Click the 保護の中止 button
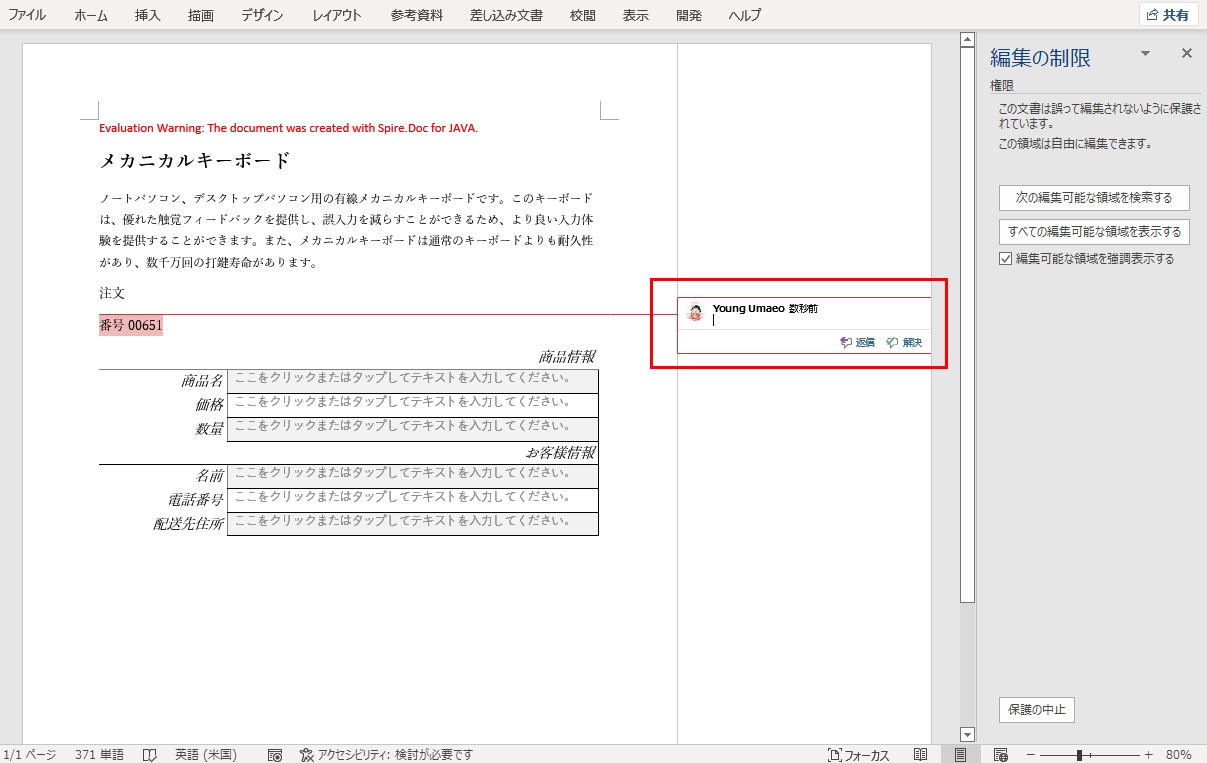Screen dimensions: 1207x763 point(1036,709)
